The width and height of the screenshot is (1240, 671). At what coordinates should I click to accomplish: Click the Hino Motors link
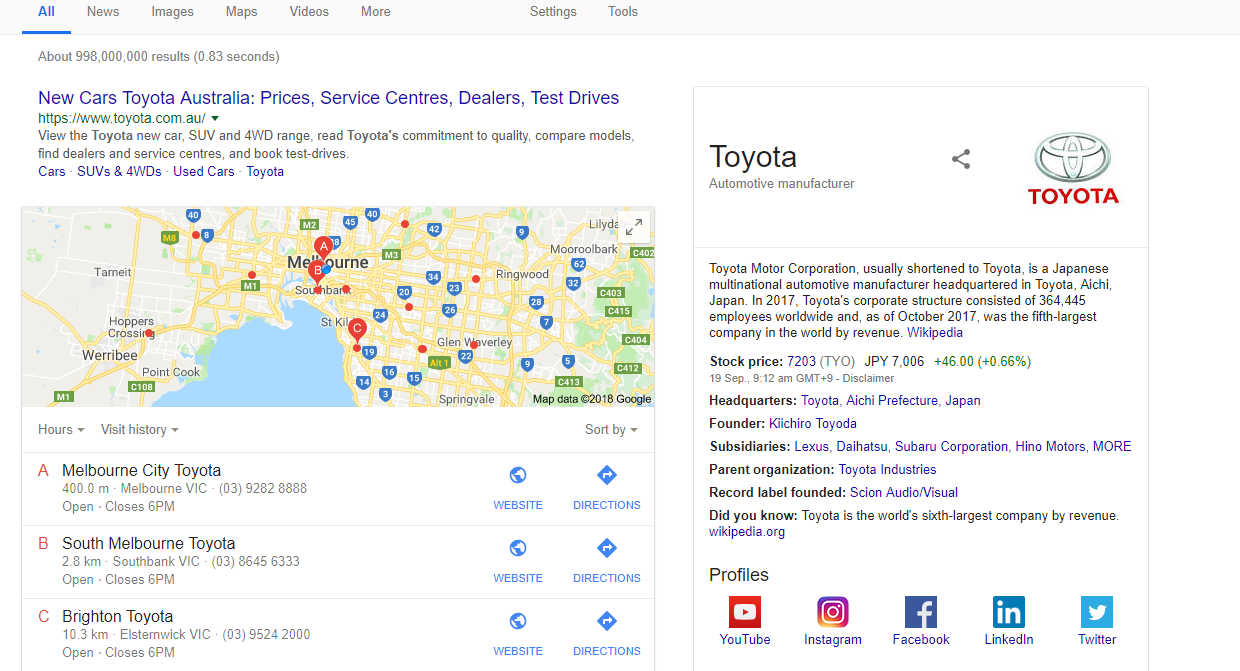coord(1050,446)
